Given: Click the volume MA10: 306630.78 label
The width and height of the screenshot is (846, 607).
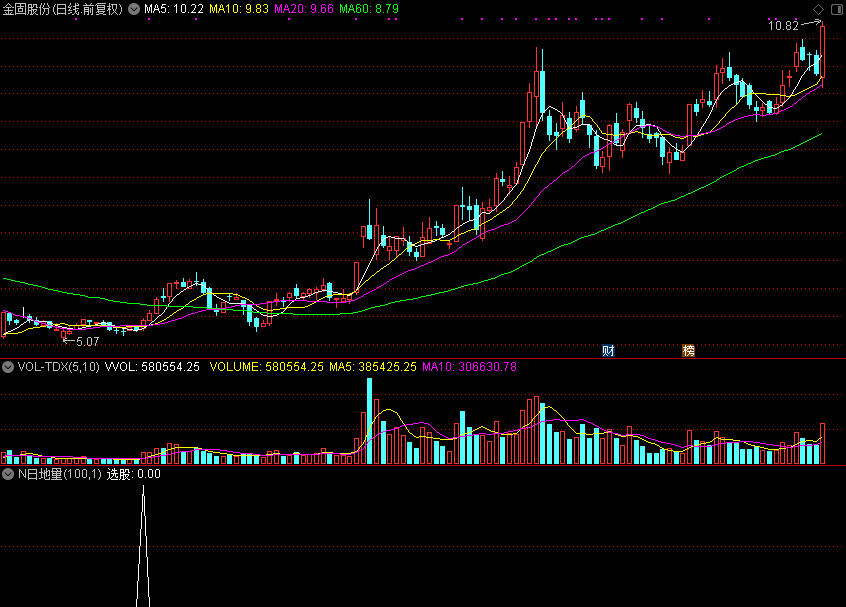Looking at the screenshot, I should pos(469,367).
